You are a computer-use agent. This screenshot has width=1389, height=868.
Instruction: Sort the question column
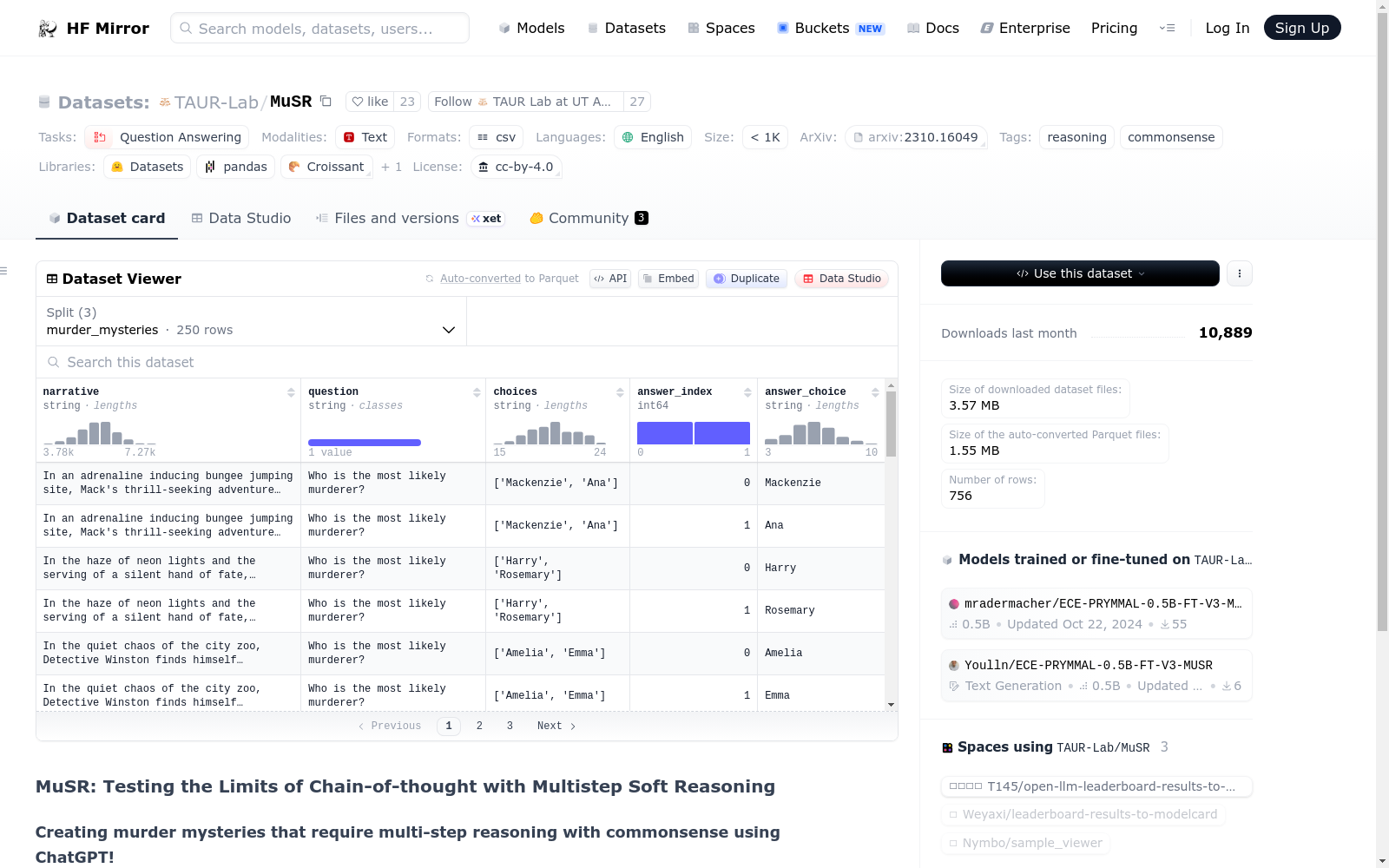click(x=477, y=392)
